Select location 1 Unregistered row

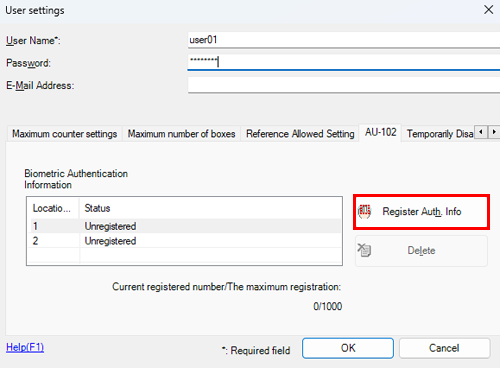tap(186, 226)
